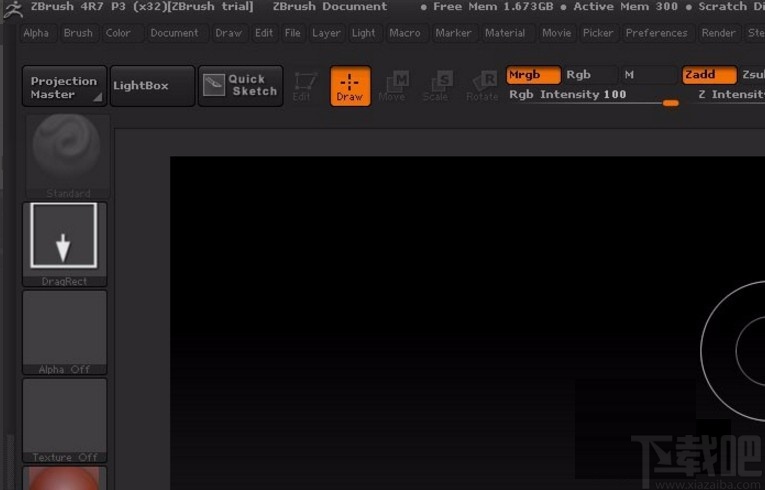Image resolution: width=765 pixels, height=490 pixels.
Task: Open the Document menu
Action: coord(175,33)
